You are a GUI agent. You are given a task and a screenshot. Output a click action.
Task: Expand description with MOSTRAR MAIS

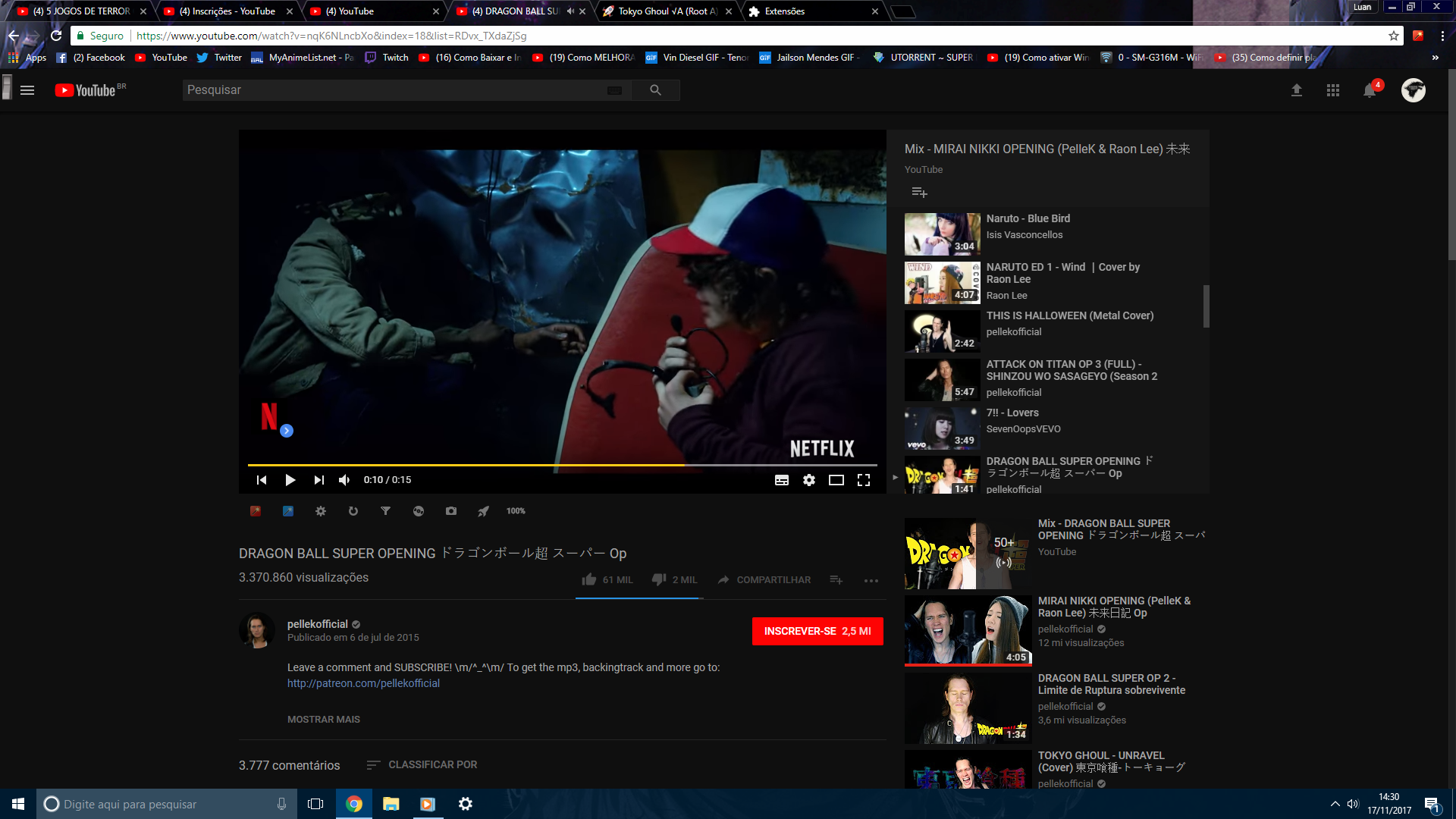coord(324,719)
